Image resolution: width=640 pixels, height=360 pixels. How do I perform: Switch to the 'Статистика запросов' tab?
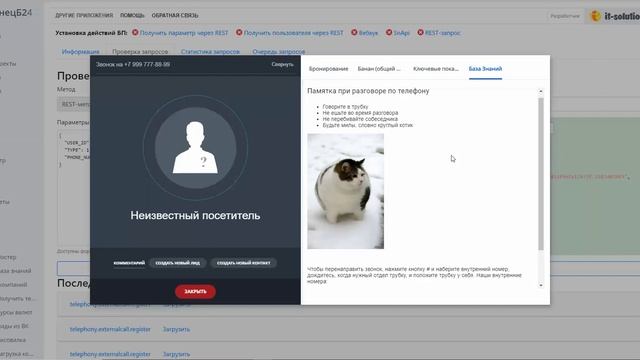(210, 52)
